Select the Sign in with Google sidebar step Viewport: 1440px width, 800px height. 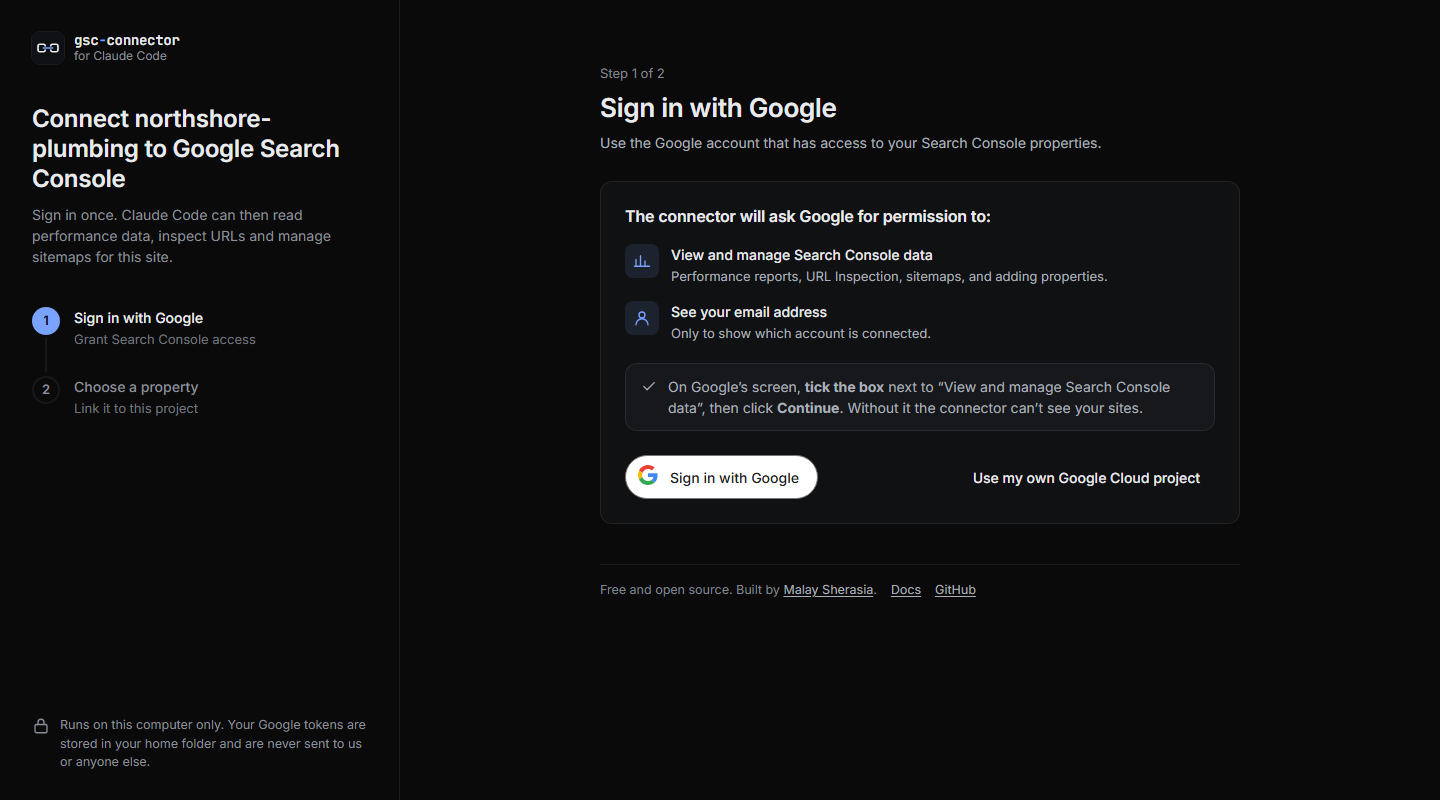pos(138,318)
